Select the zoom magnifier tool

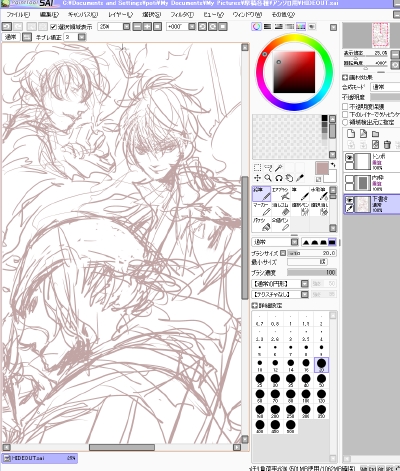point(268,178)
